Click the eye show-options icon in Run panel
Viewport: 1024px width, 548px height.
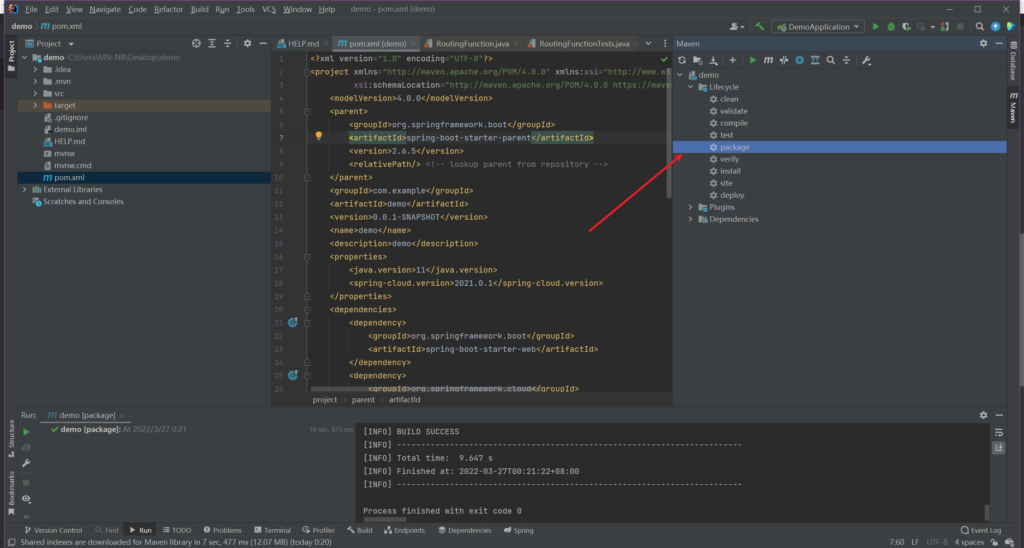click(x=26, y=499)
